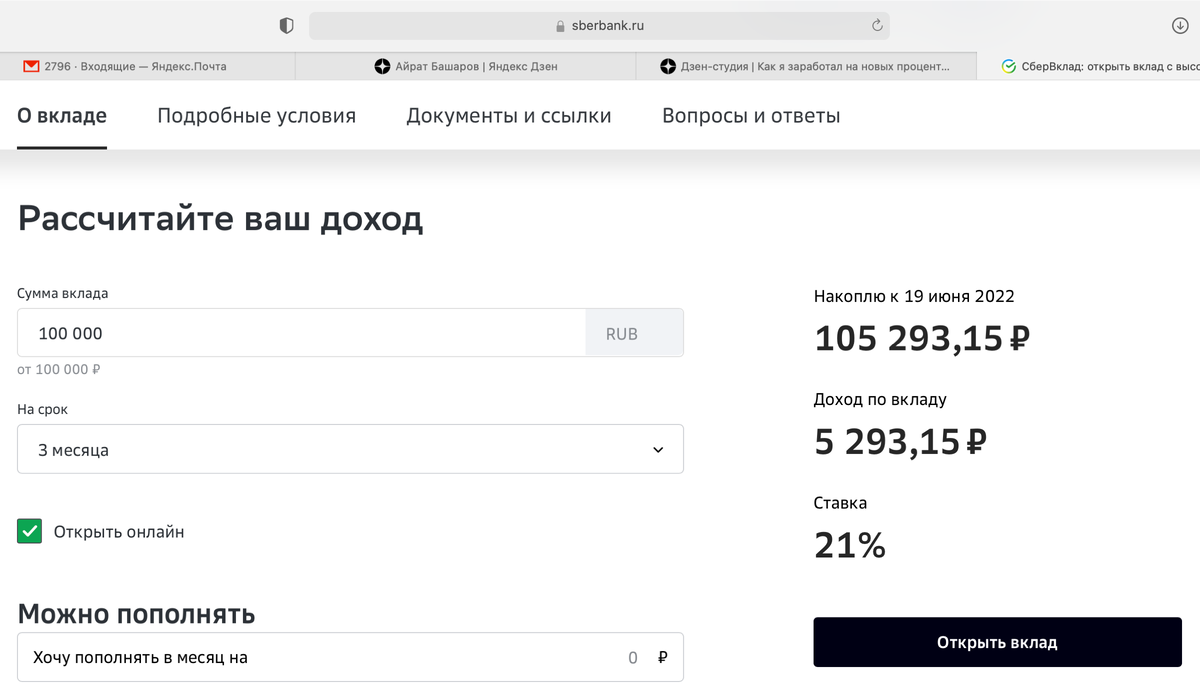Open the На срок term dropdown
This screenshot has width=1200, height=688.
click(350, 448)
